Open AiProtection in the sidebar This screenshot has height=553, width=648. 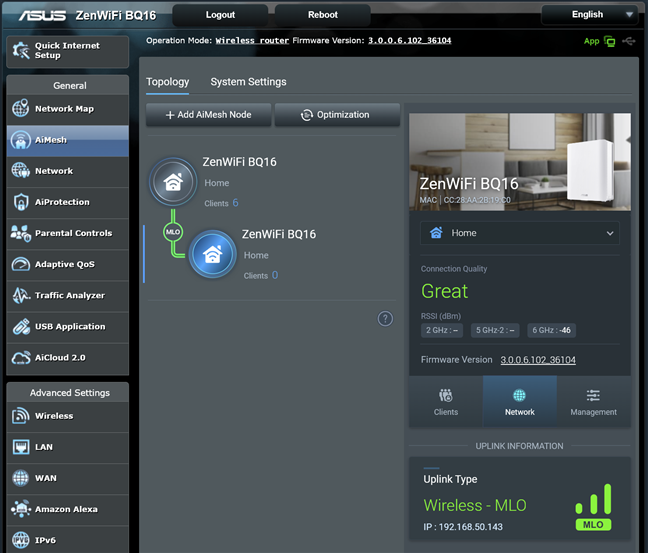(67, 202)
